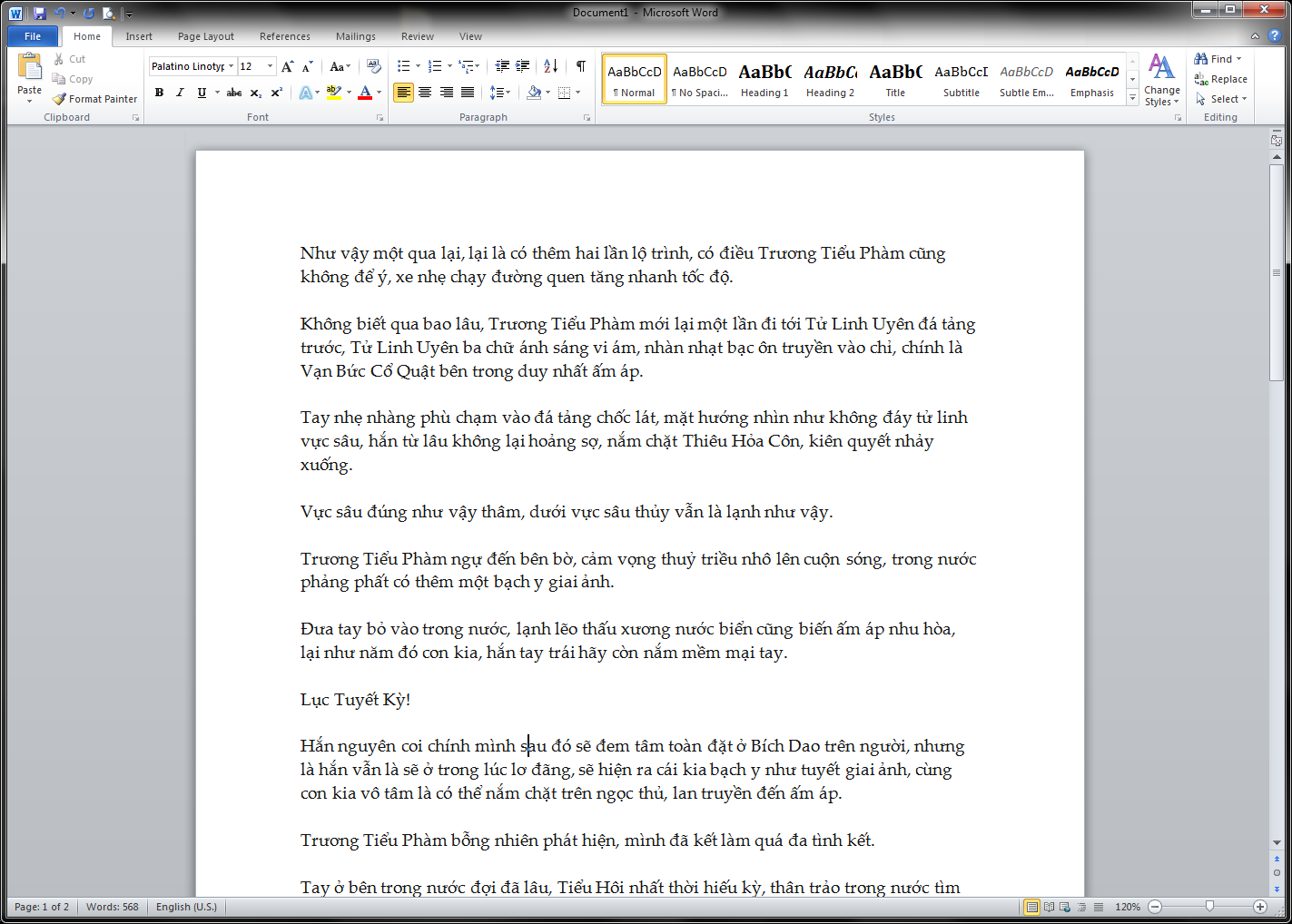Expand the font size dropdown
Viewport: 1292px width, 924px height.
[270, 66]
